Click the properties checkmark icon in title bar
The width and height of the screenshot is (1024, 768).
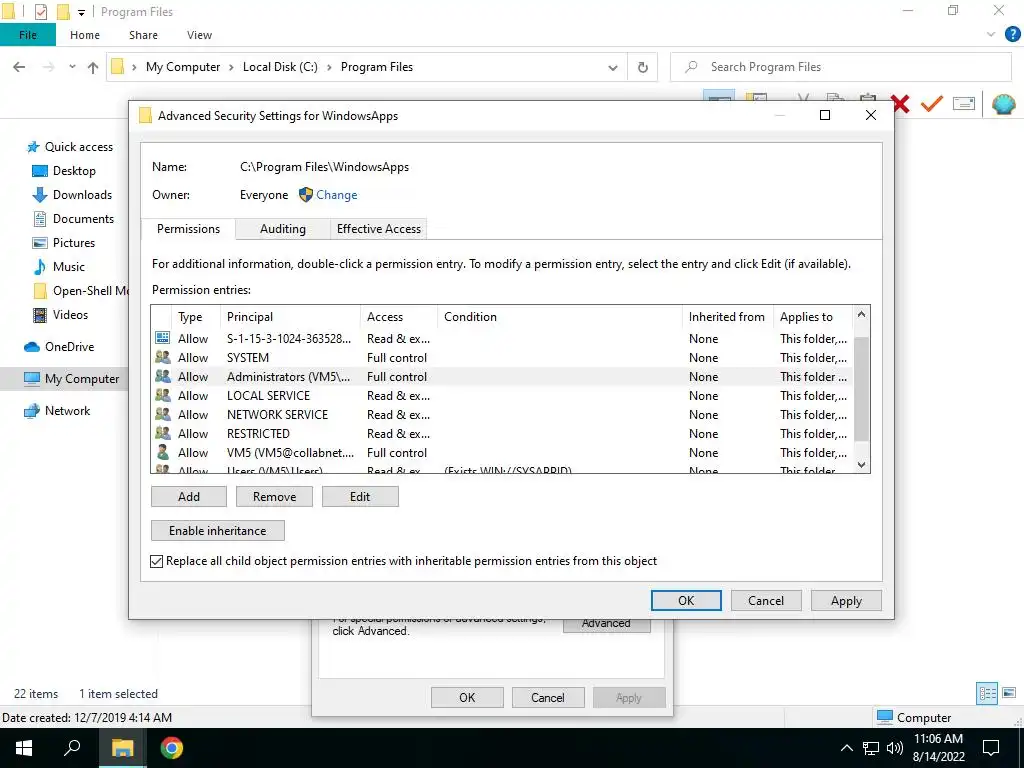pyautogui.click(x=40, y=12)
